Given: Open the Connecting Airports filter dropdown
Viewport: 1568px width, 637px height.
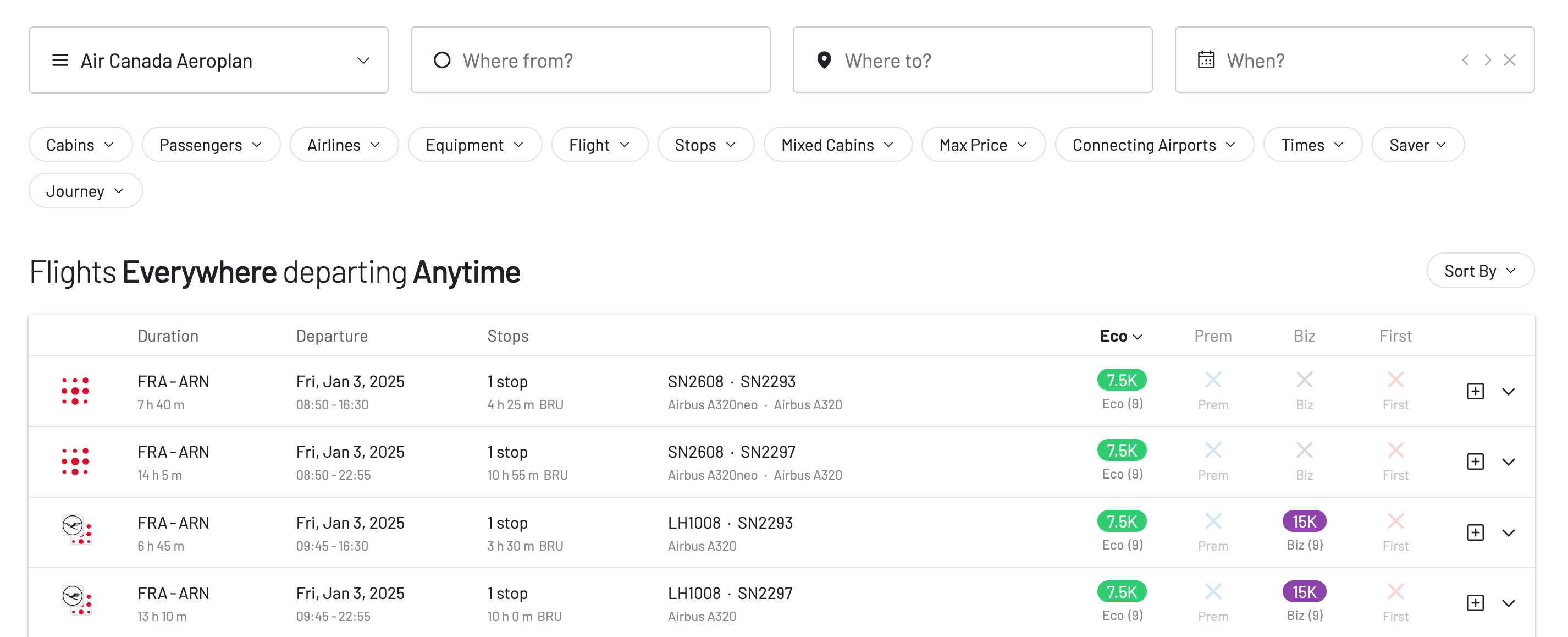Looking at the screenshot, I should (x=1154, y=144).
